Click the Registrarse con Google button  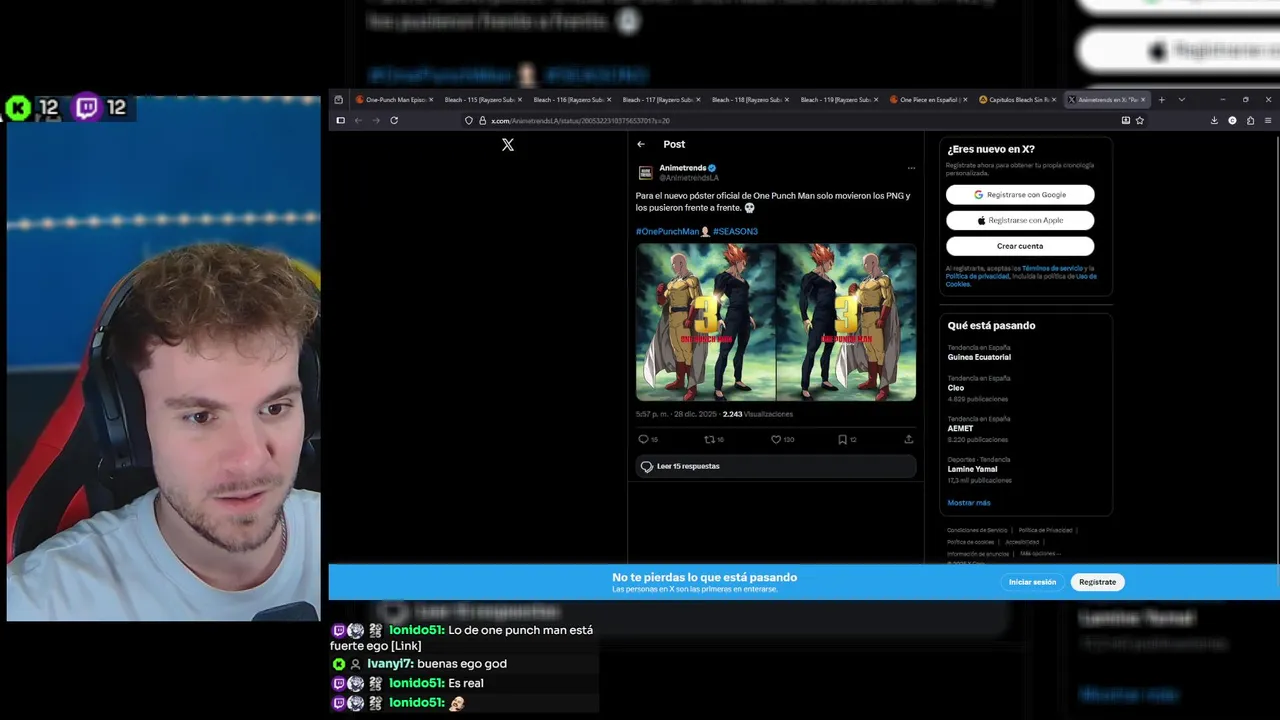(1020, 195)
